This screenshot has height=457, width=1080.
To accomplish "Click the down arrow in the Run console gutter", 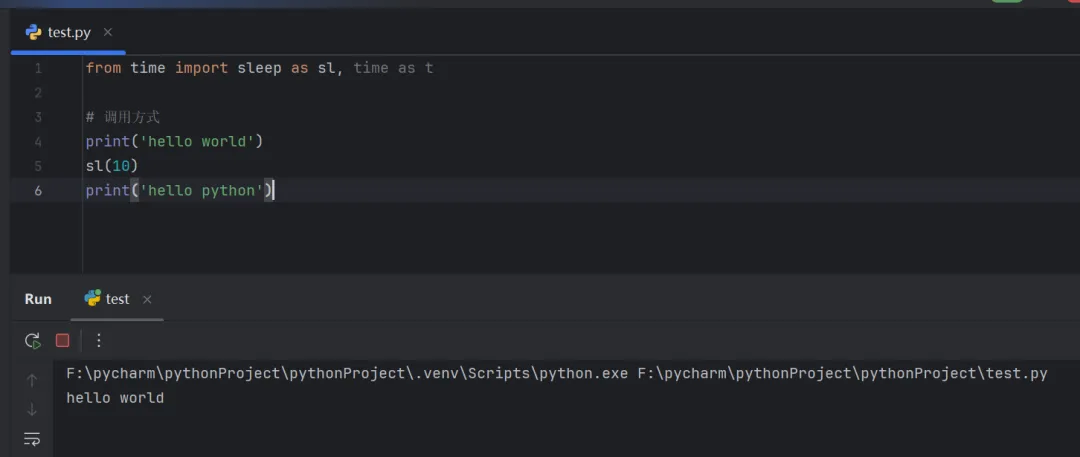I will coord(32,409).
